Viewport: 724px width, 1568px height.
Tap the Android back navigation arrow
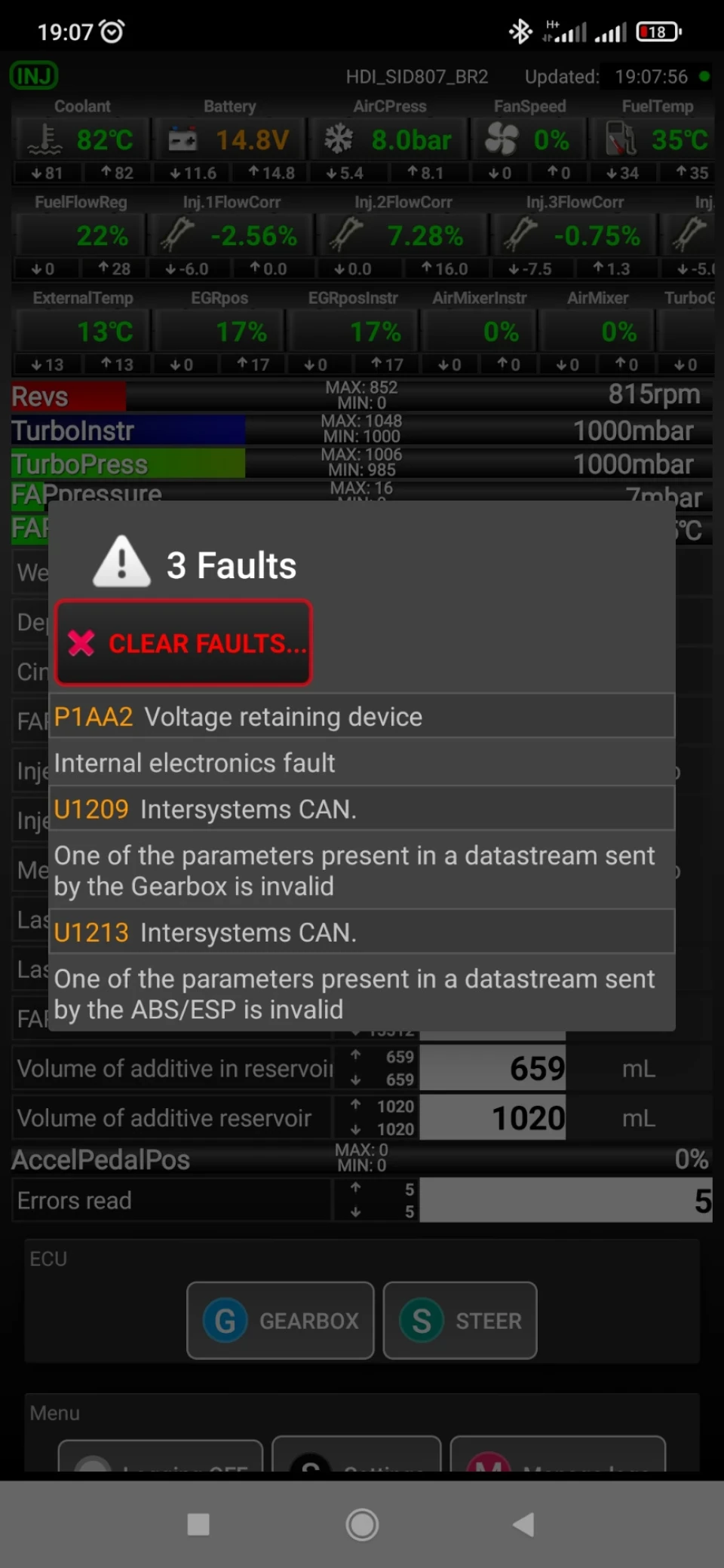(x=523, y=1525)
